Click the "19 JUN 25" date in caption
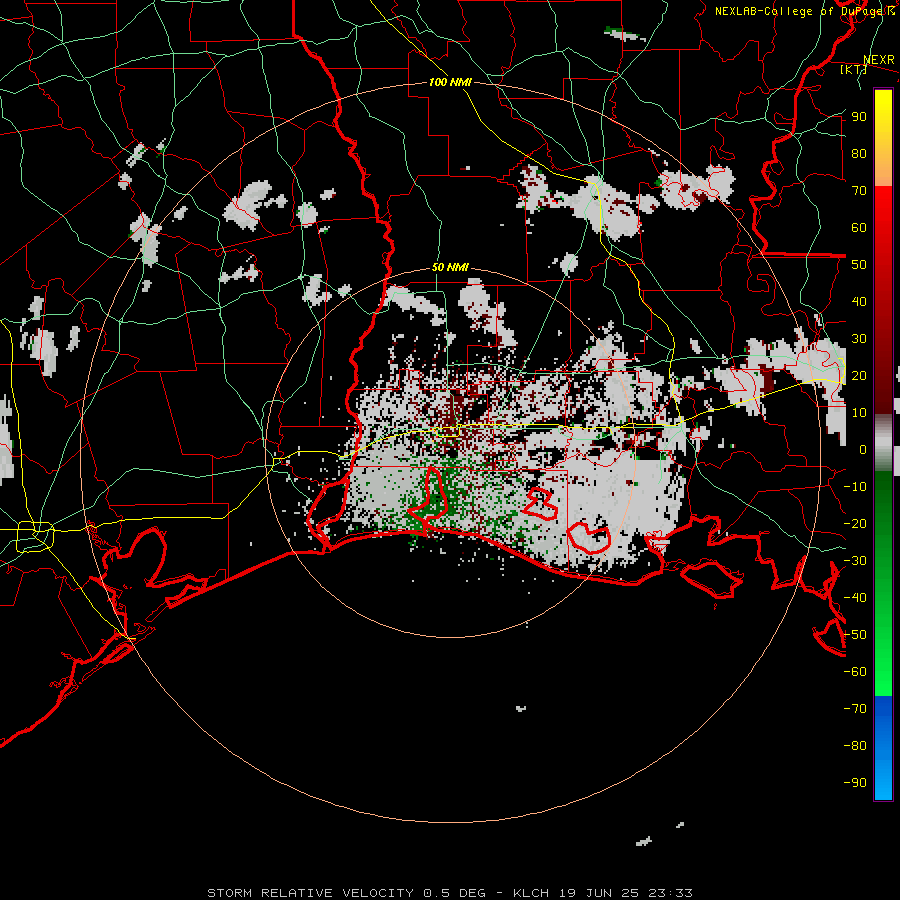The height and width of the screenshot is (900, 900). [x=598, y=893]
